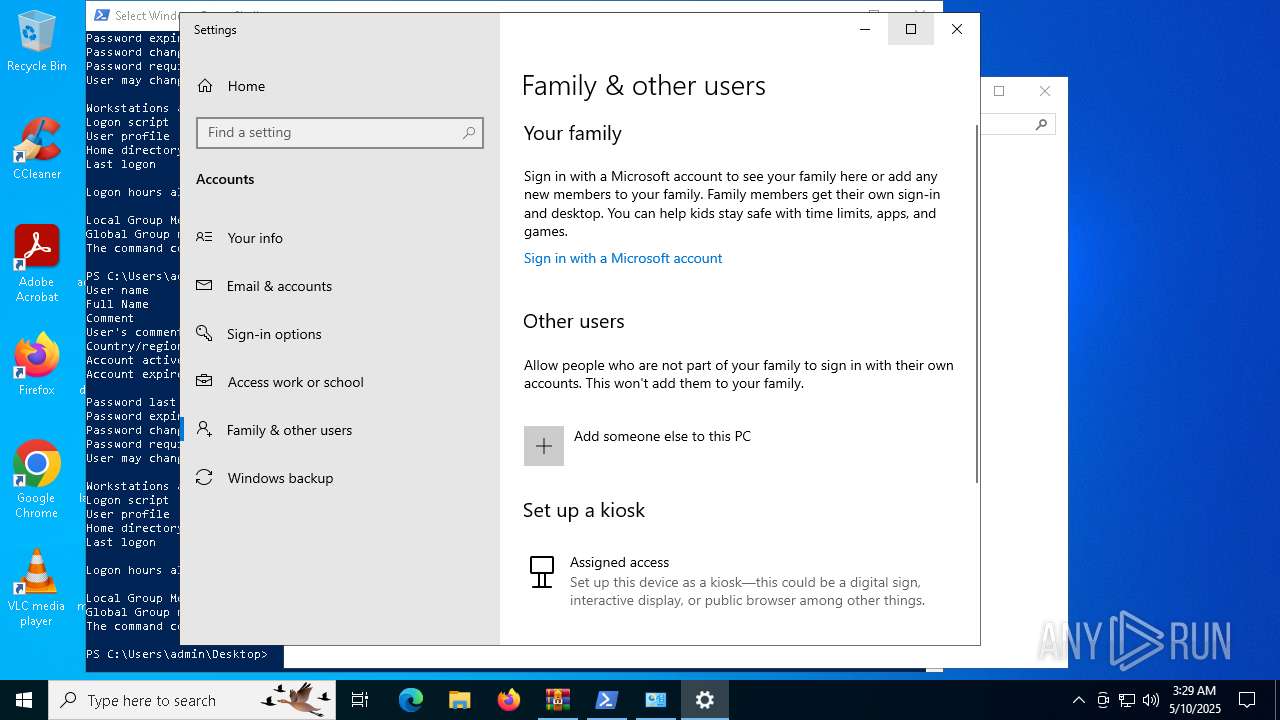Image resolution: width=1280 pixels, height=720 pixels.
Task: Click the search icon in background window
Action: (x=1041, y=124)
